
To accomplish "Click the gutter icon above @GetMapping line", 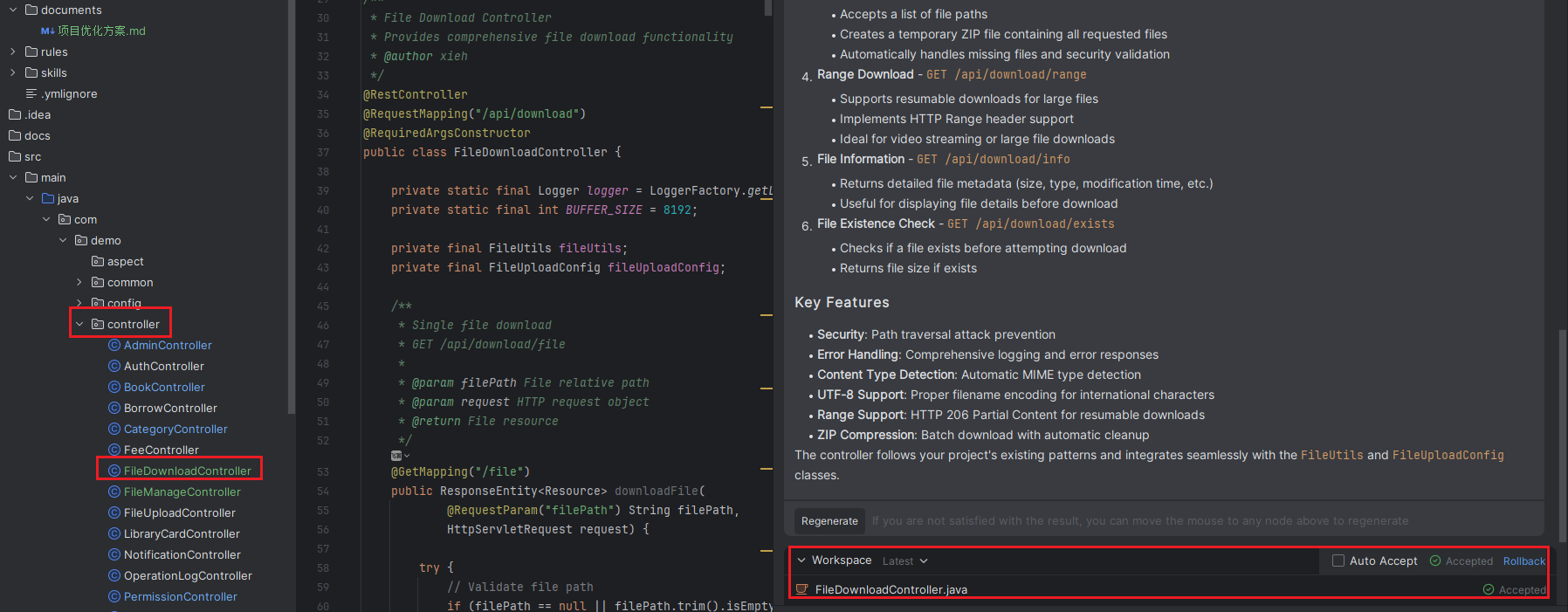I will click(x=396, y=456).
